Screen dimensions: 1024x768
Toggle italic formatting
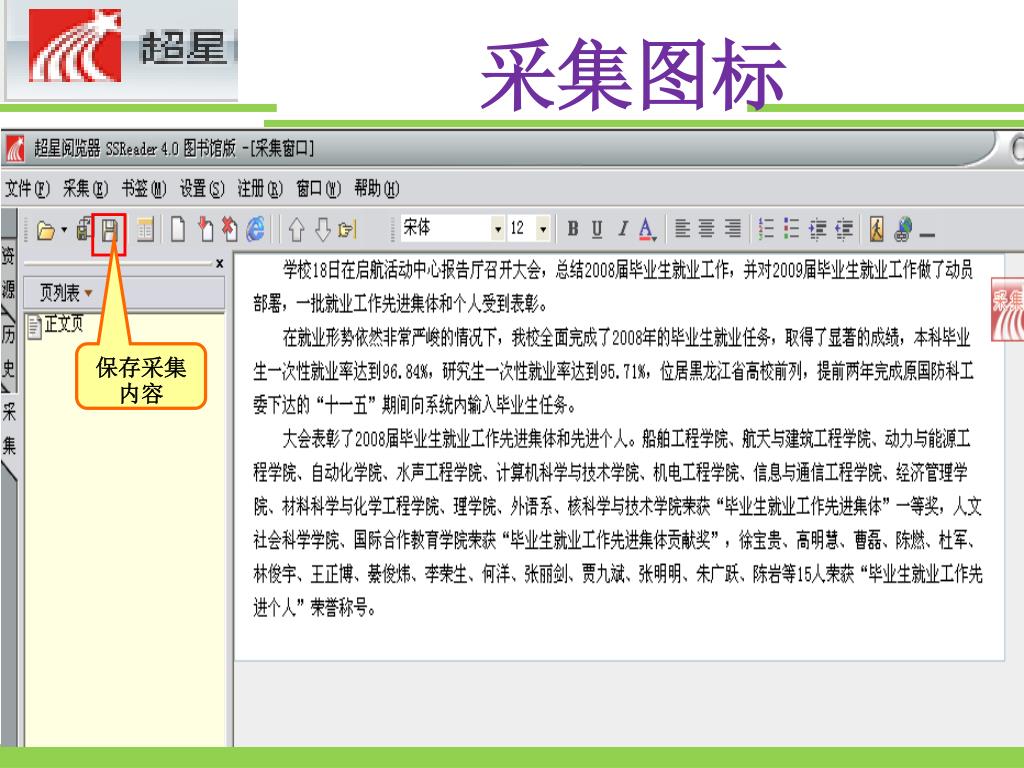point(622,229)
